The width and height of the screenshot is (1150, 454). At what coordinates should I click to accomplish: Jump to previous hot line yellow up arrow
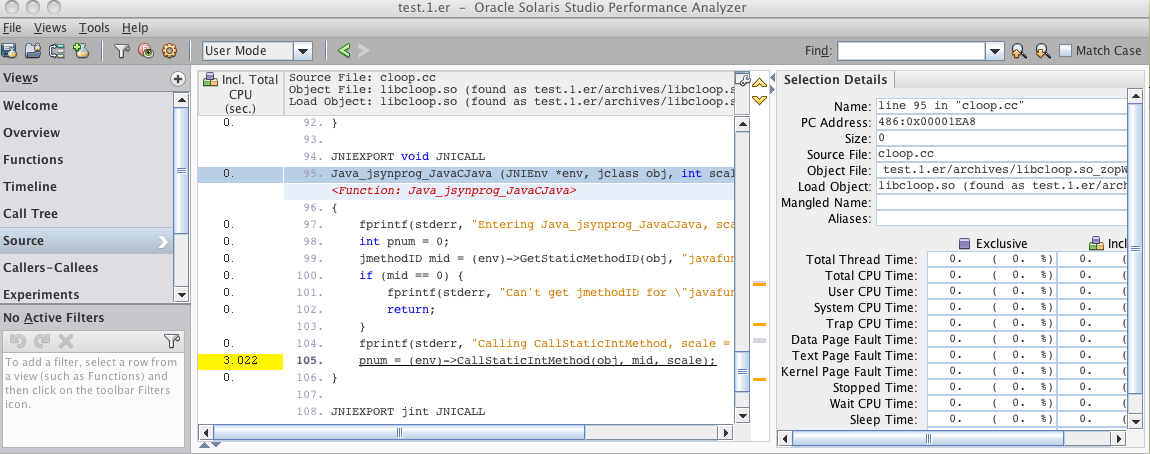760,83
